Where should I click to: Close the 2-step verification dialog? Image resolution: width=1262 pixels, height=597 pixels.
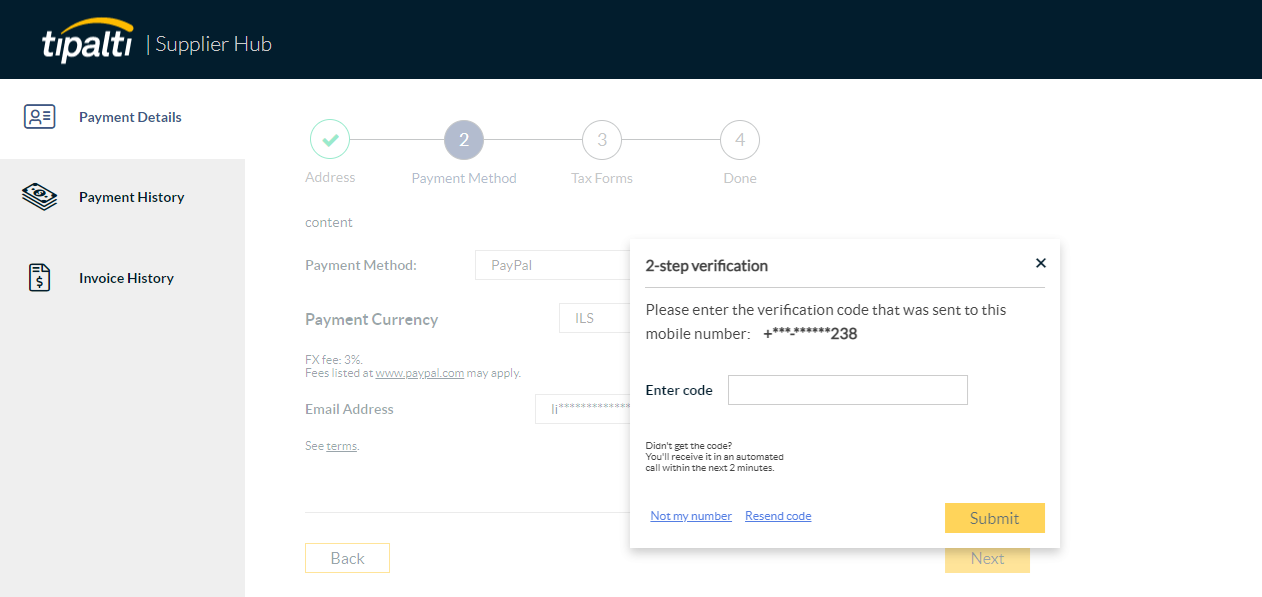pyautogui.click(x=1040, y=263)
